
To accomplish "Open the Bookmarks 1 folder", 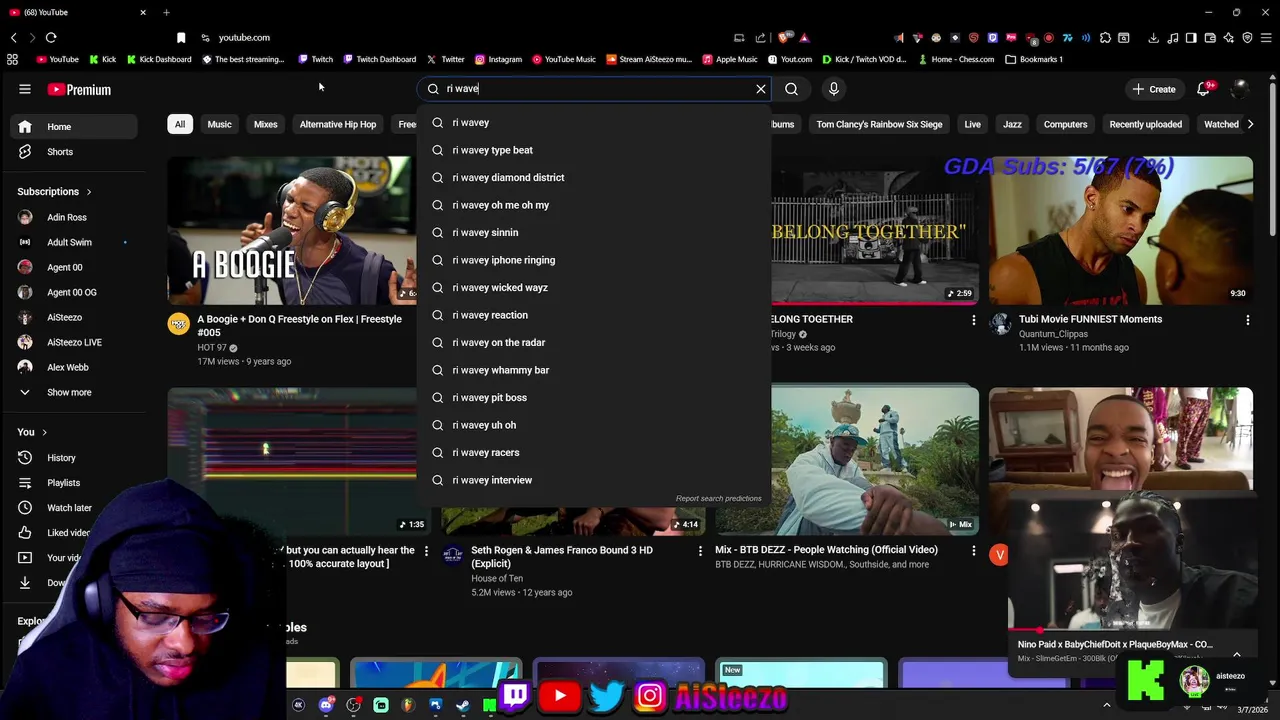I will 1035,59.
